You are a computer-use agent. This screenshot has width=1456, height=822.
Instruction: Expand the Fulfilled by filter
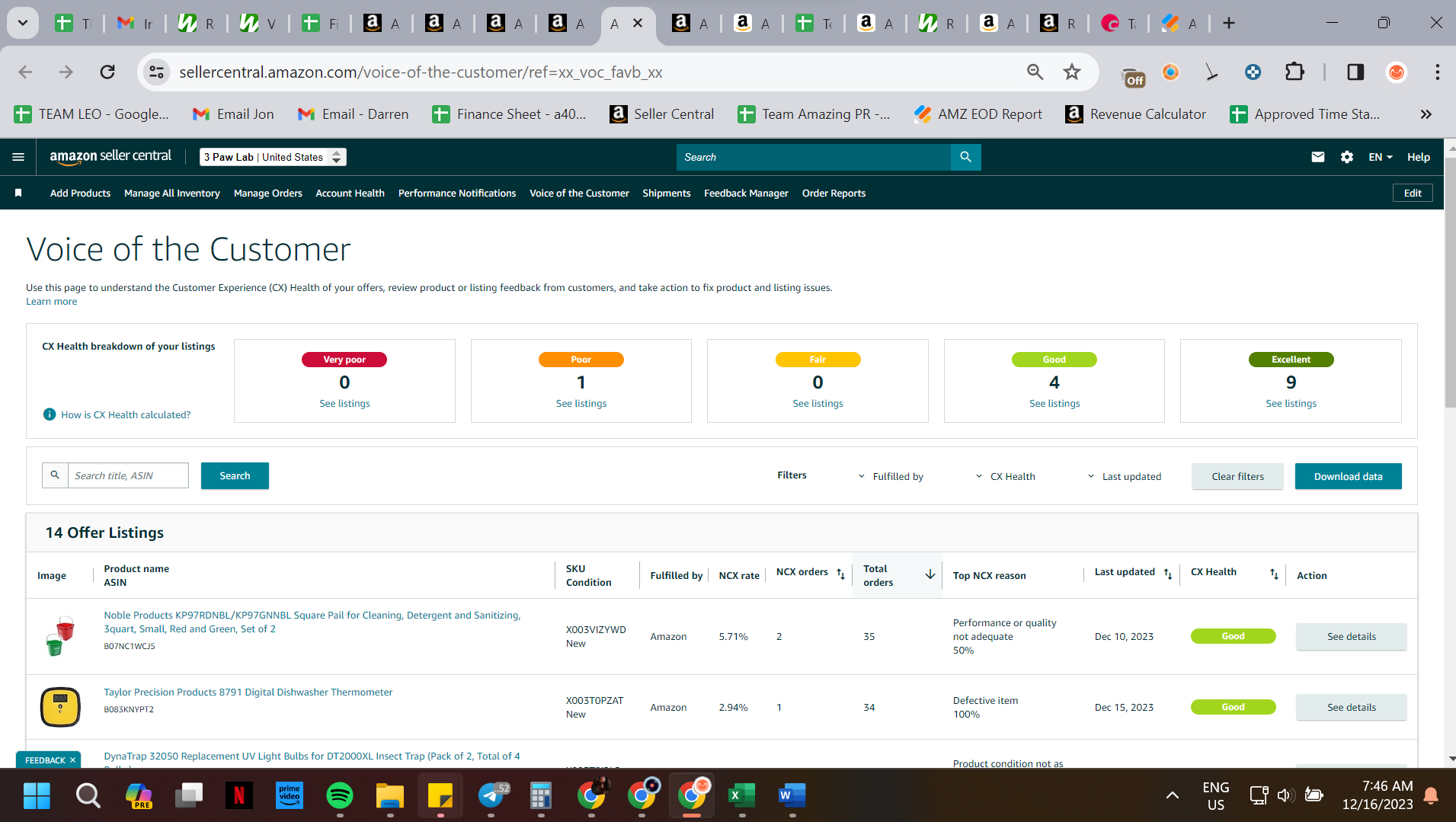tap(891, 476)
